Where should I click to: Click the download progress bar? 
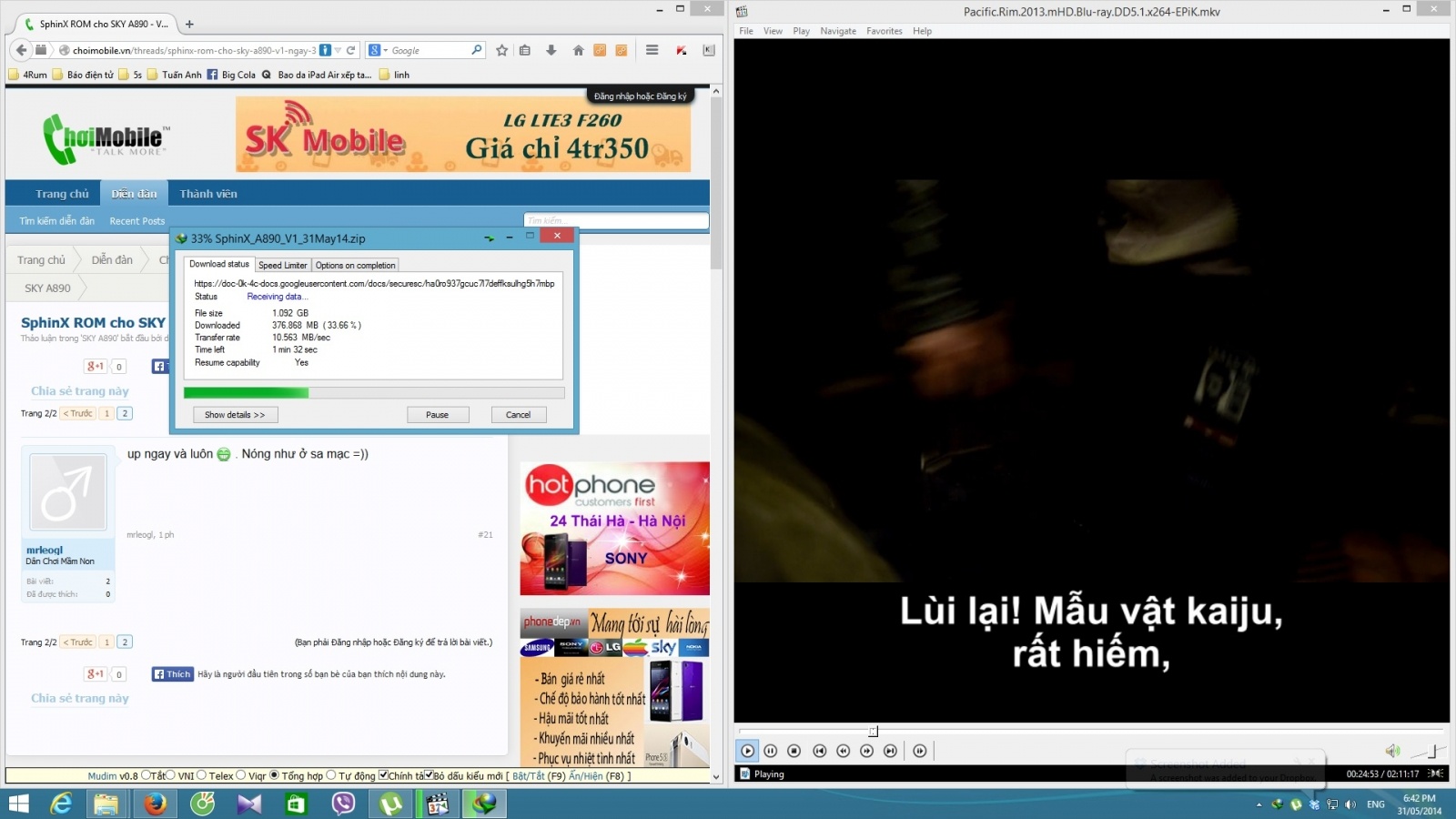point(374,393)
